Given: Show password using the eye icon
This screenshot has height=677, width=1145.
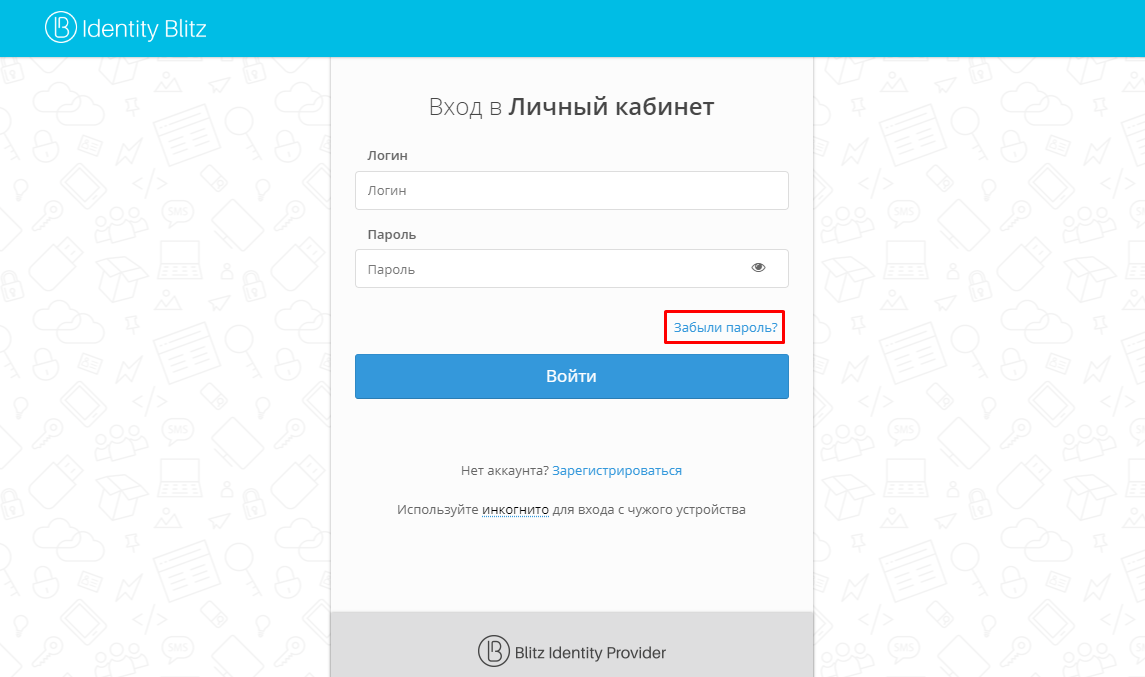Looking at the screenshot, I should (x=758, y=268).
